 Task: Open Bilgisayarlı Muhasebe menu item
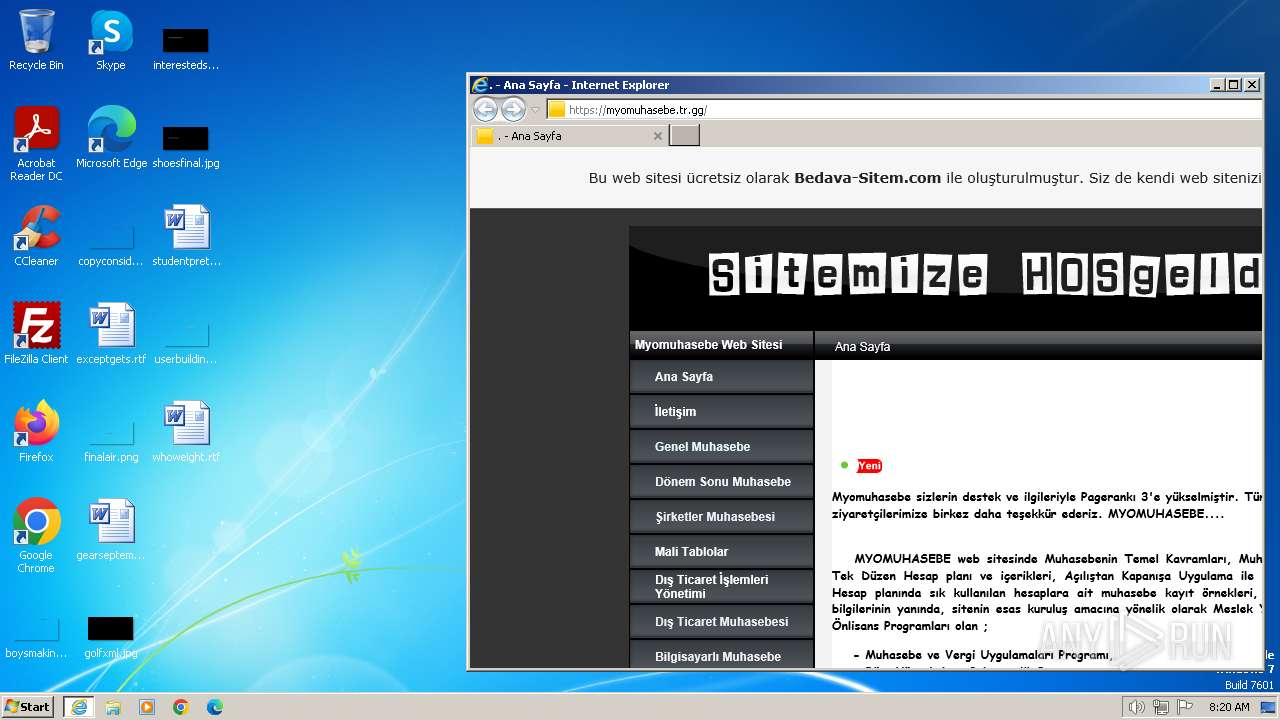coord(721,656)
